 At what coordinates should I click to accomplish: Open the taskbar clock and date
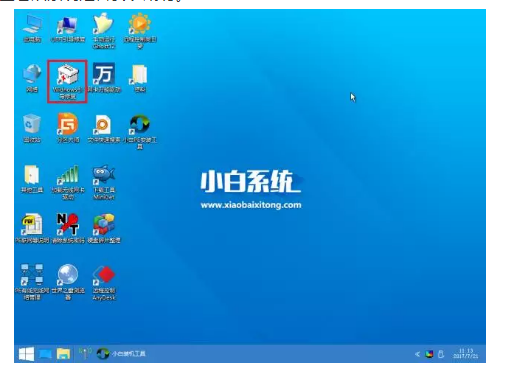(466, 354)
